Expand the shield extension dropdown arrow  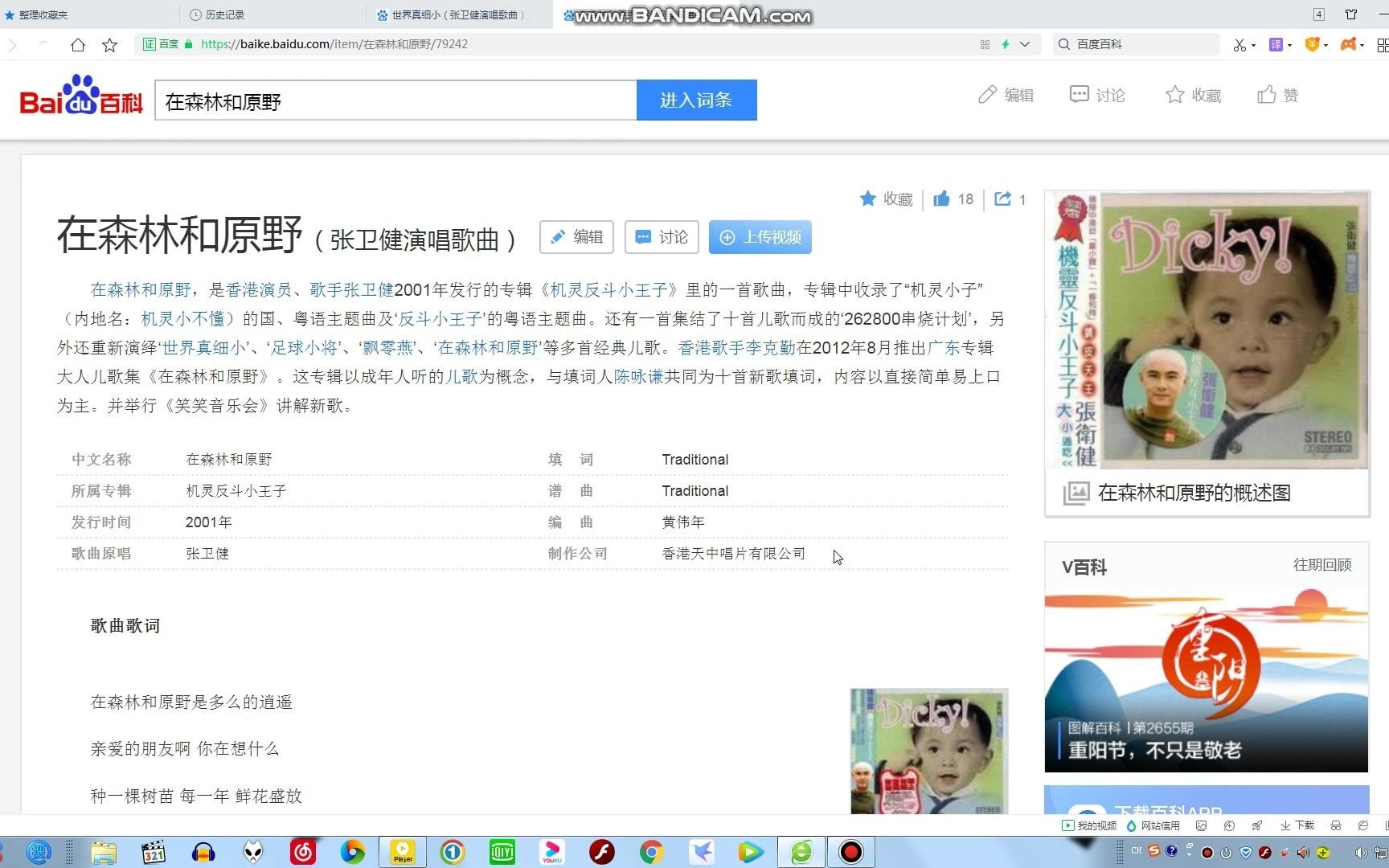[1325, 45]
